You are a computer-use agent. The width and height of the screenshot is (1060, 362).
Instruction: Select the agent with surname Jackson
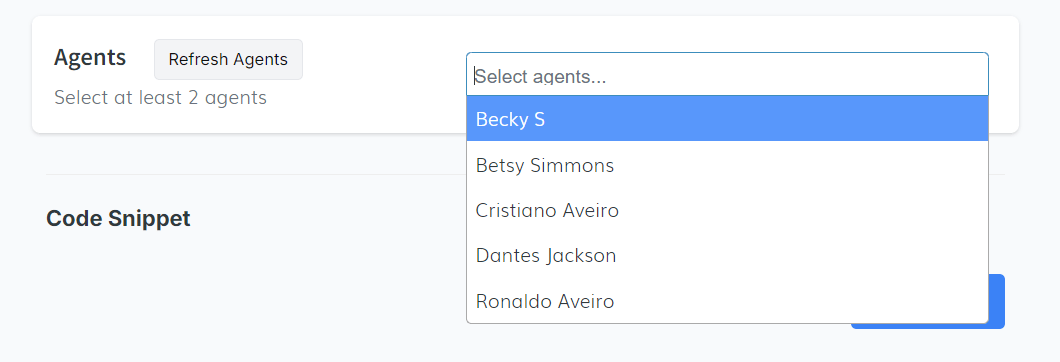(x=727, y=256)
